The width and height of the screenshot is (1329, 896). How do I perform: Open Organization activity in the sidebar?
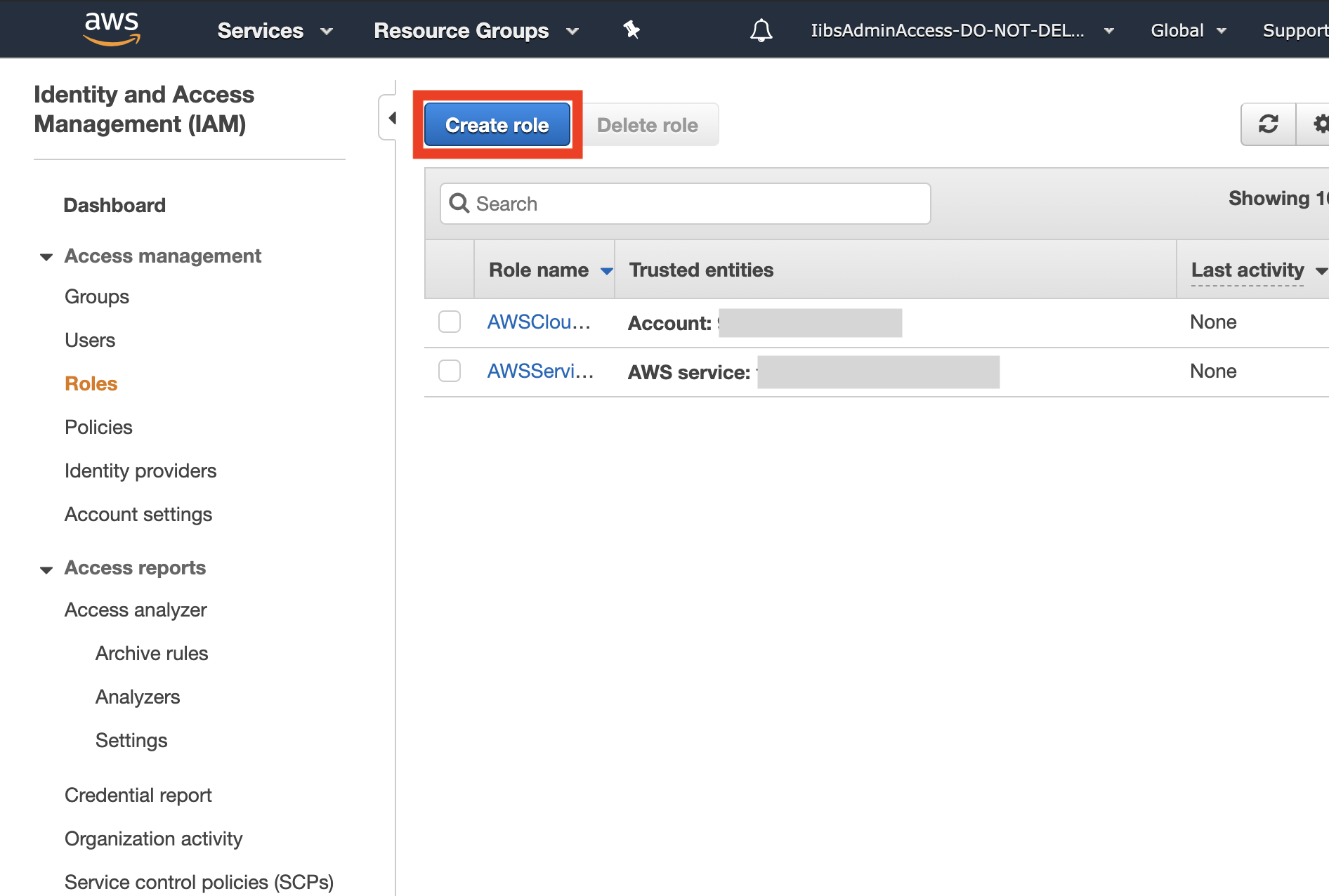(x=153, y=838)
